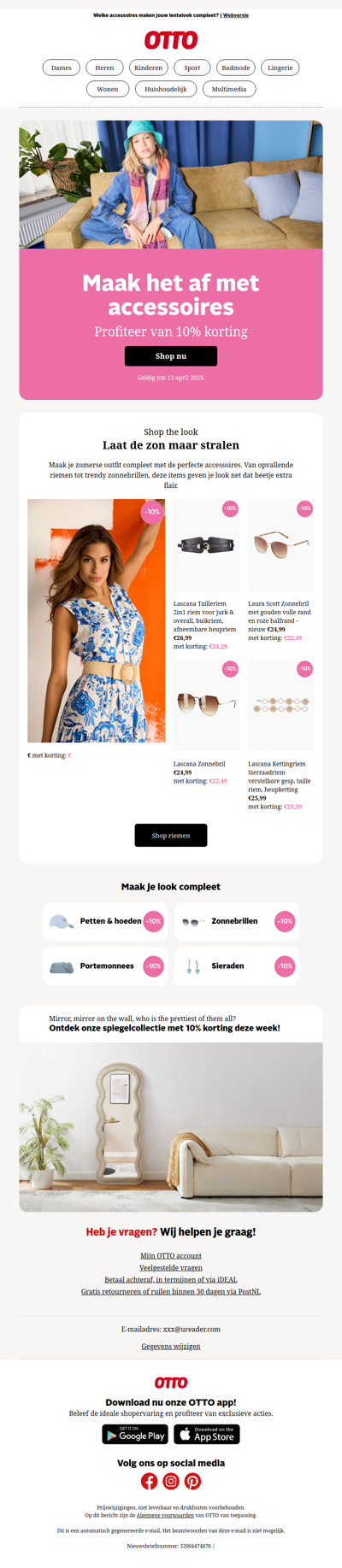Open Sieraden category tile
This screenshot has height=1568, width=342.
(x=237, y=966)
